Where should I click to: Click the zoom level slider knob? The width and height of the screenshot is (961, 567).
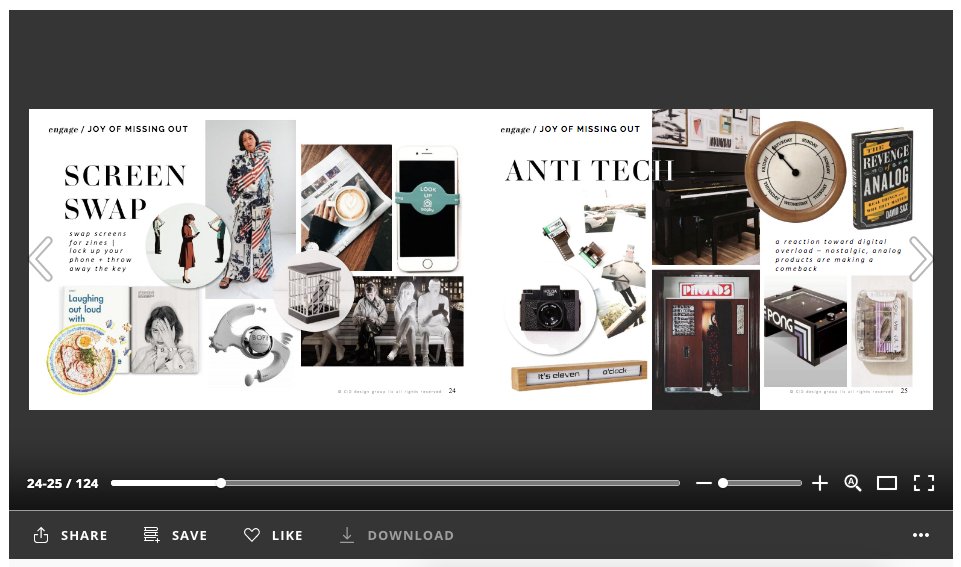point(723,483)
